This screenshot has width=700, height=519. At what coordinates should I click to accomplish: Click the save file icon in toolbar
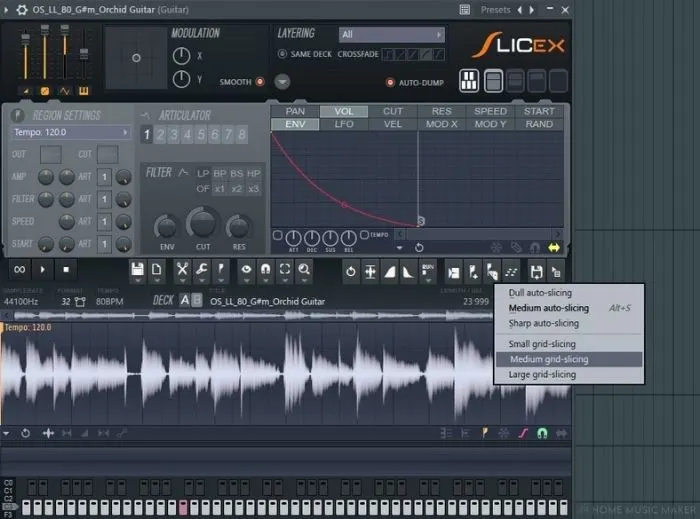(138, 270)
